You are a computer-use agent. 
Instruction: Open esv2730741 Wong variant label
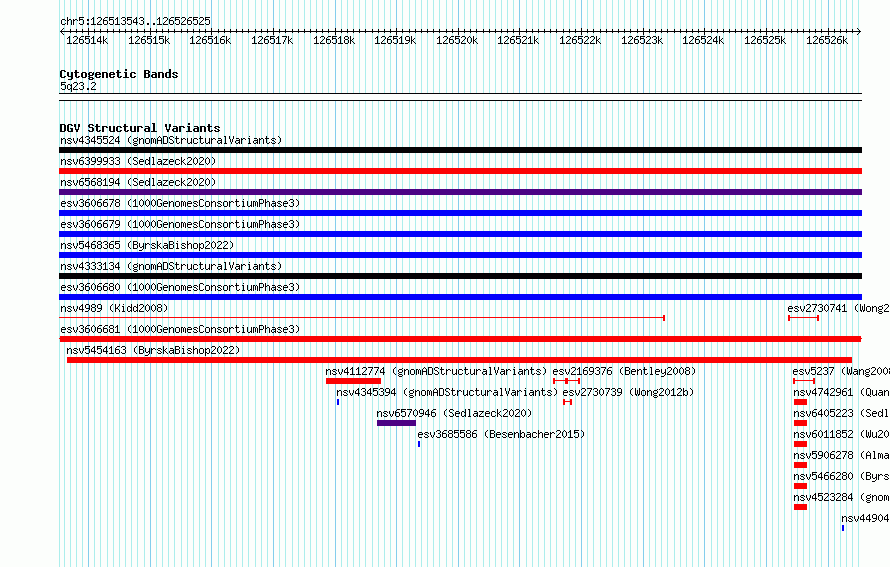click(838, 308)
